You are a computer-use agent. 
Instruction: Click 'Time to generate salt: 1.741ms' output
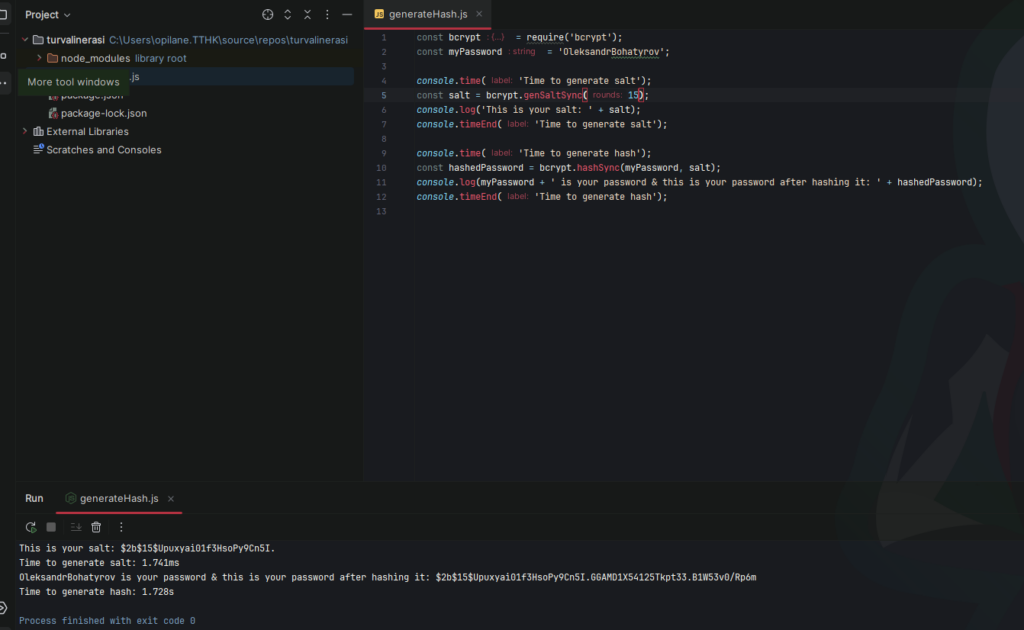click(99, 563)
